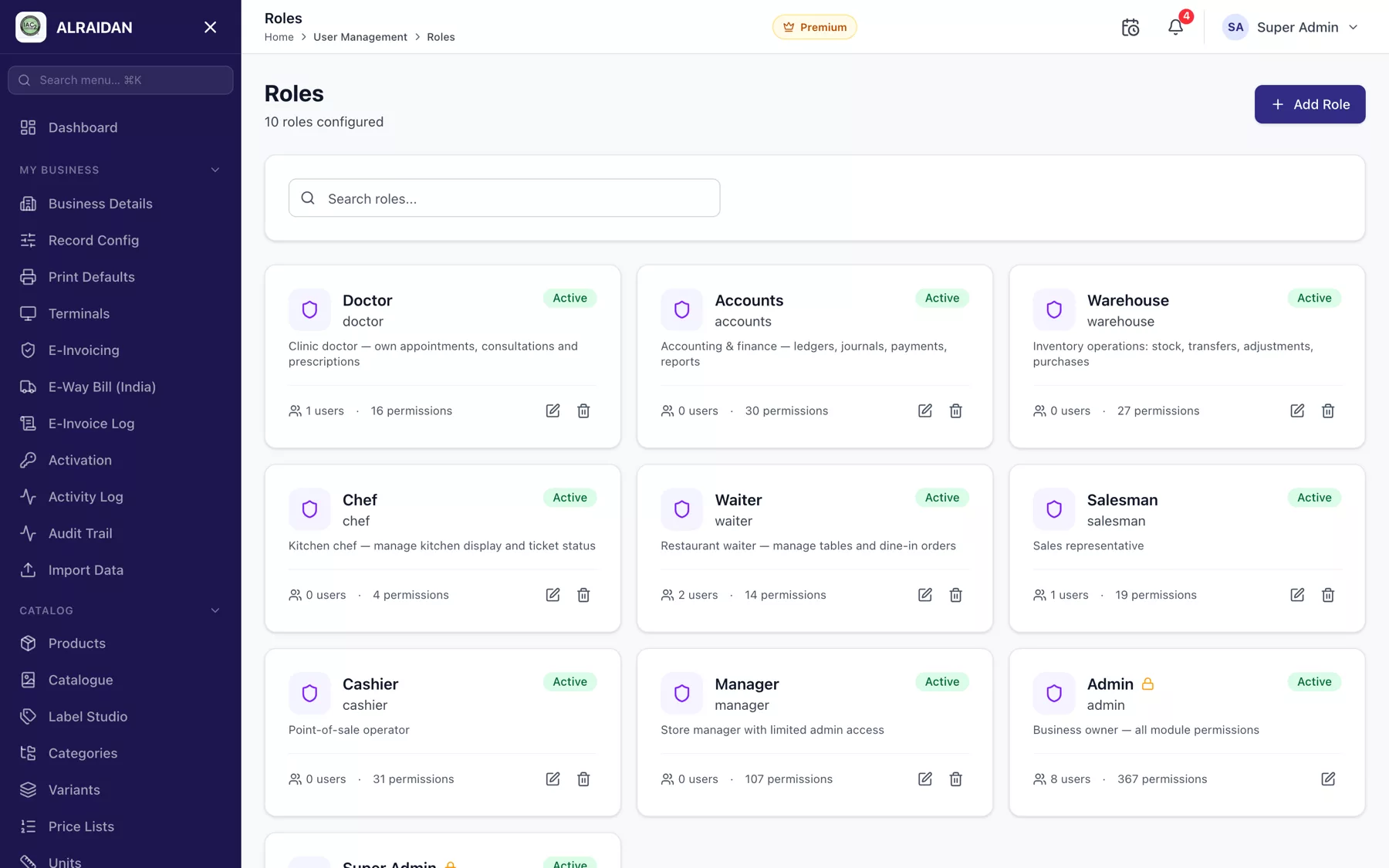Open User Management breadcrumb
This screenshot has height=868, width=1389.
[360, 37]
